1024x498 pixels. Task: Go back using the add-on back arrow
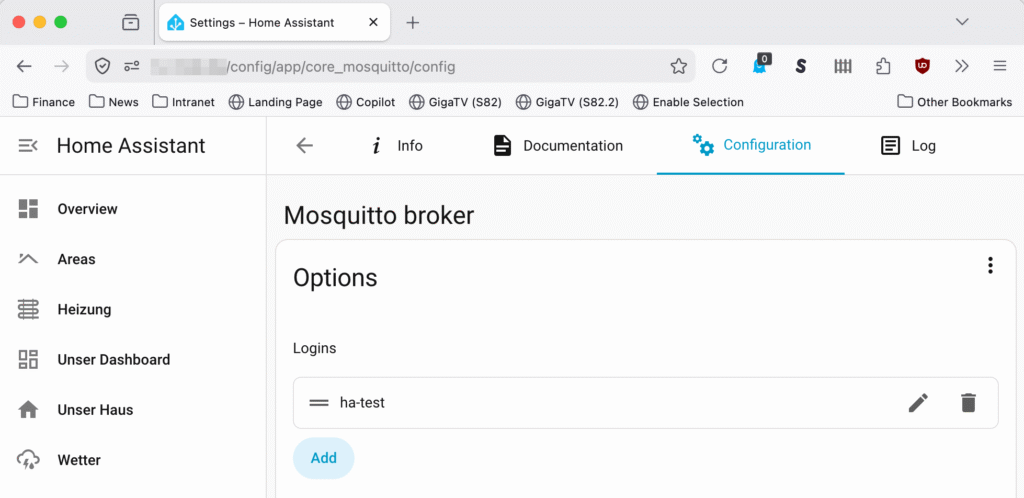[305, 146]
